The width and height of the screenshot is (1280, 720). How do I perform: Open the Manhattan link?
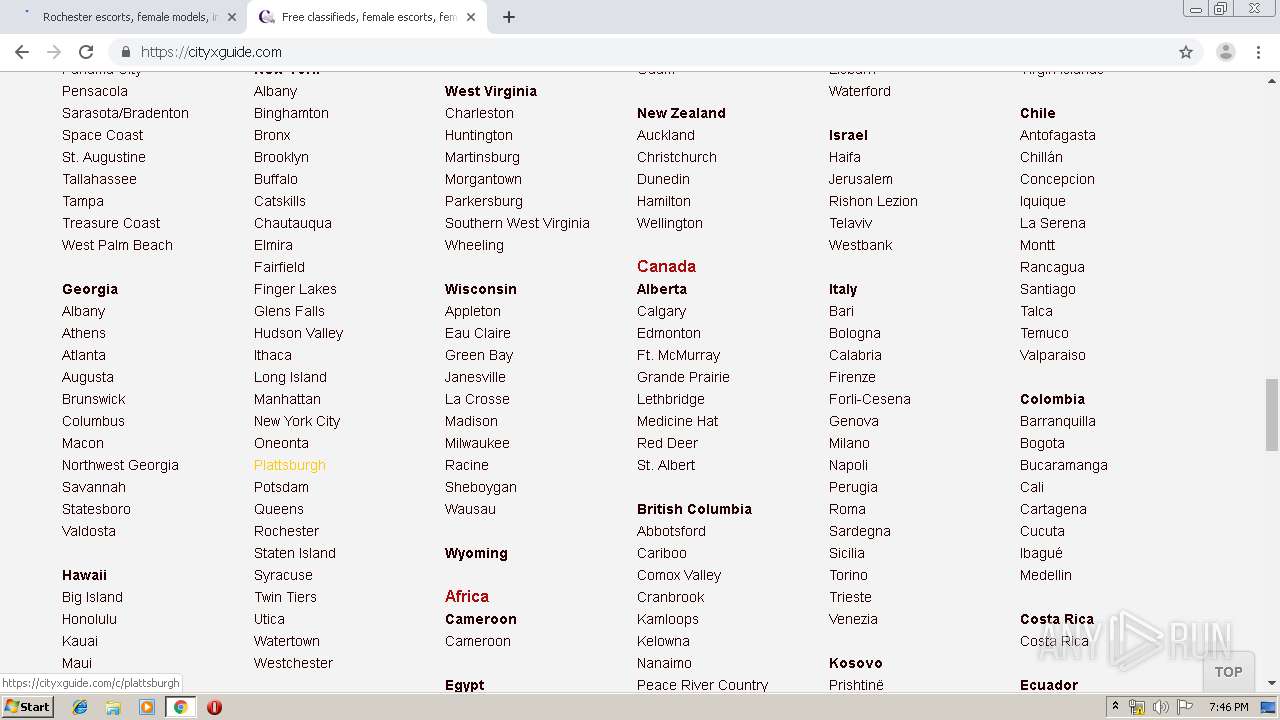pyautogui.click(x=287, y=399)
